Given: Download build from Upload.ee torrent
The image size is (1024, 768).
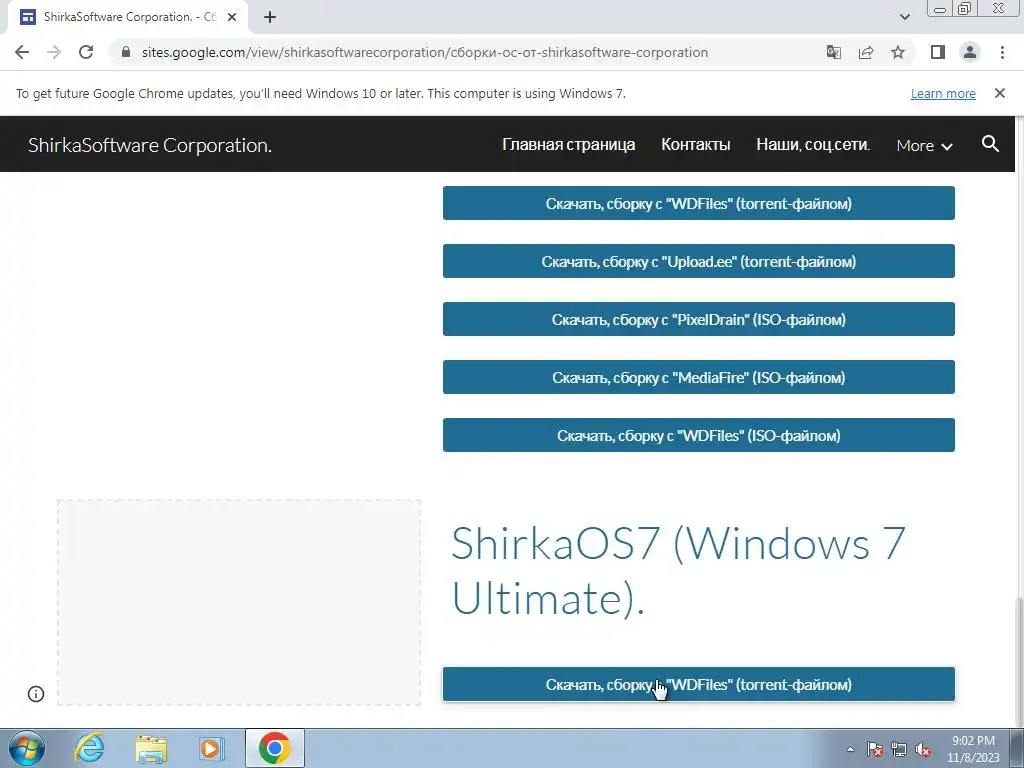Looking at the screenshot, I should pyautogui.click(x=699, y=261).
